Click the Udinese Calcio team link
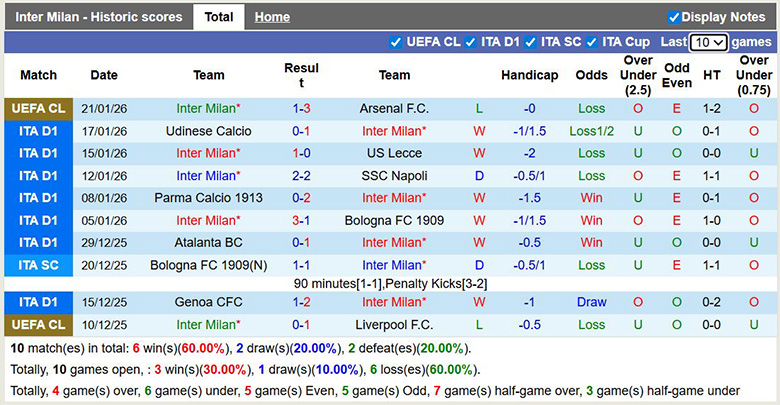 tap(208, 131)
